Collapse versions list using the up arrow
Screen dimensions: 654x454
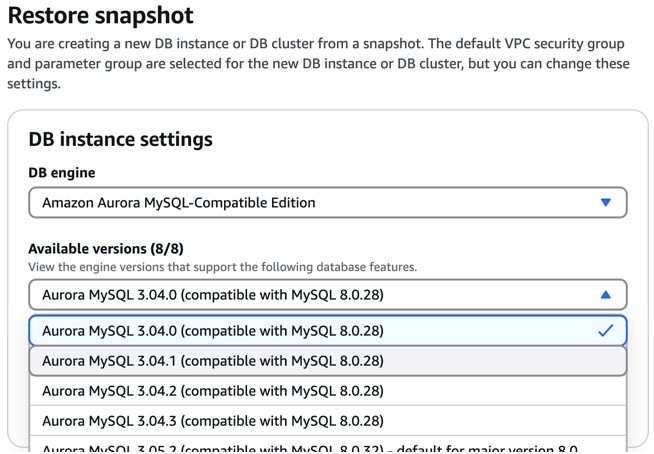(x=604, y=295)
